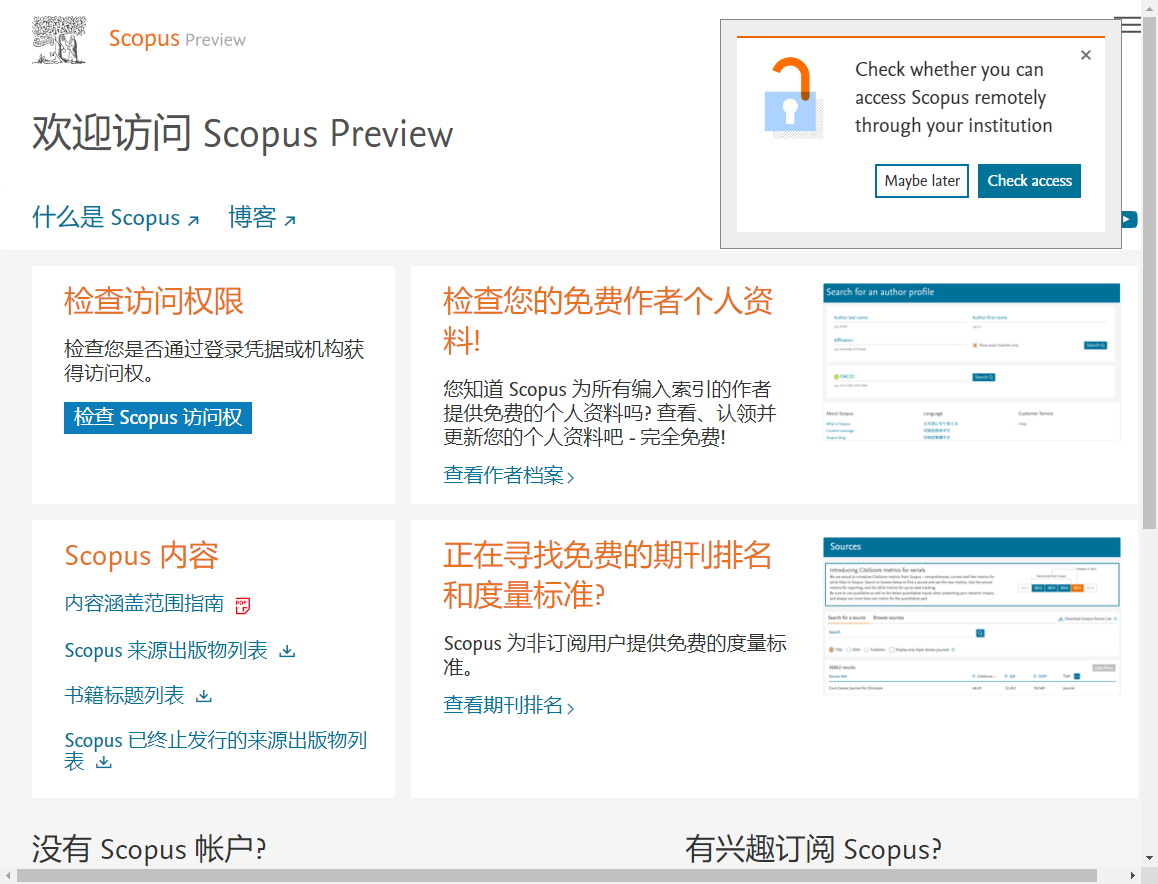This screenshot has width=1158, height=884.
Task: Click 检查您的免费作者个人资料 heading
Action: coord(608,321)
